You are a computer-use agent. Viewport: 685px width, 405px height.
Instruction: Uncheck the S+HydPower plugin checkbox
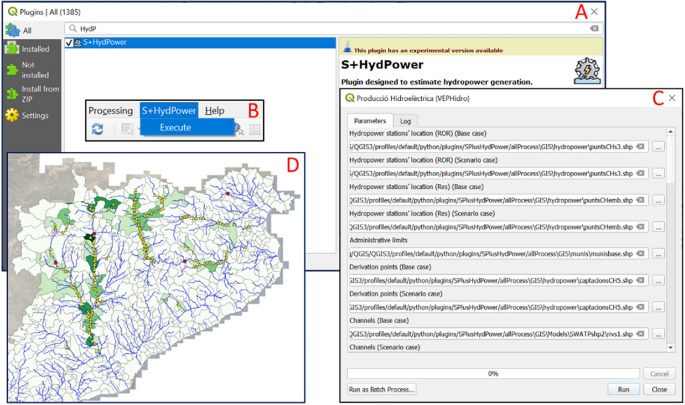point(68,44)
